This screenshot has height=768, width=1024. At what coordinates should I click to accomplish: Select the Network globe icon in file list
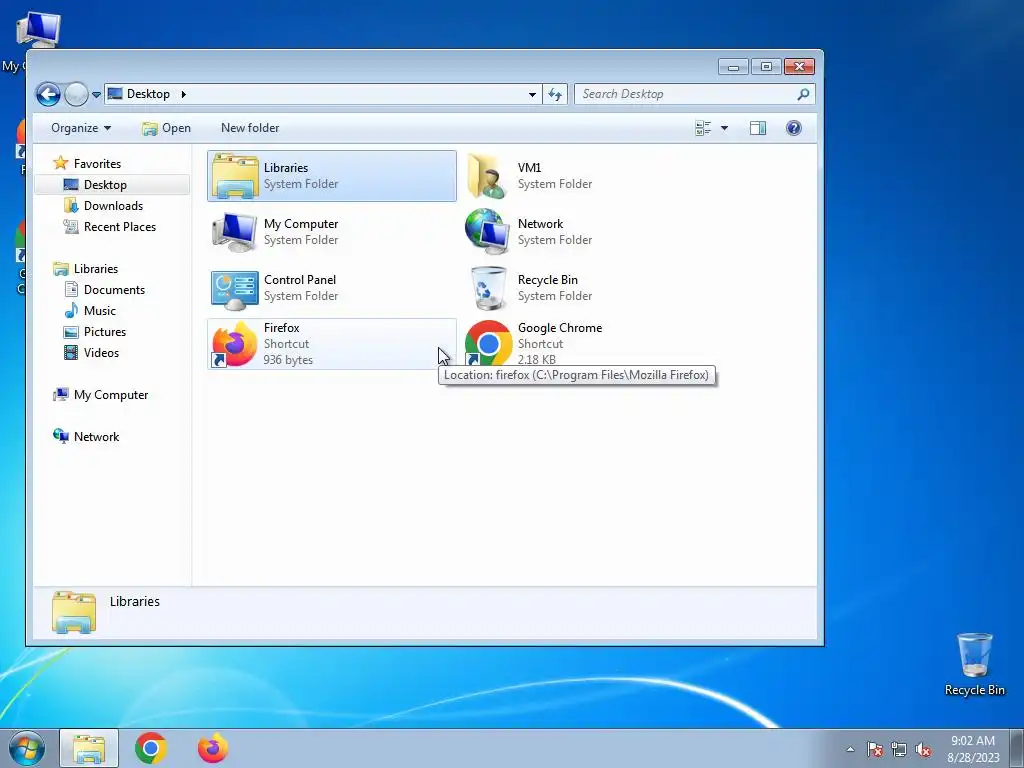coord(487,231)
